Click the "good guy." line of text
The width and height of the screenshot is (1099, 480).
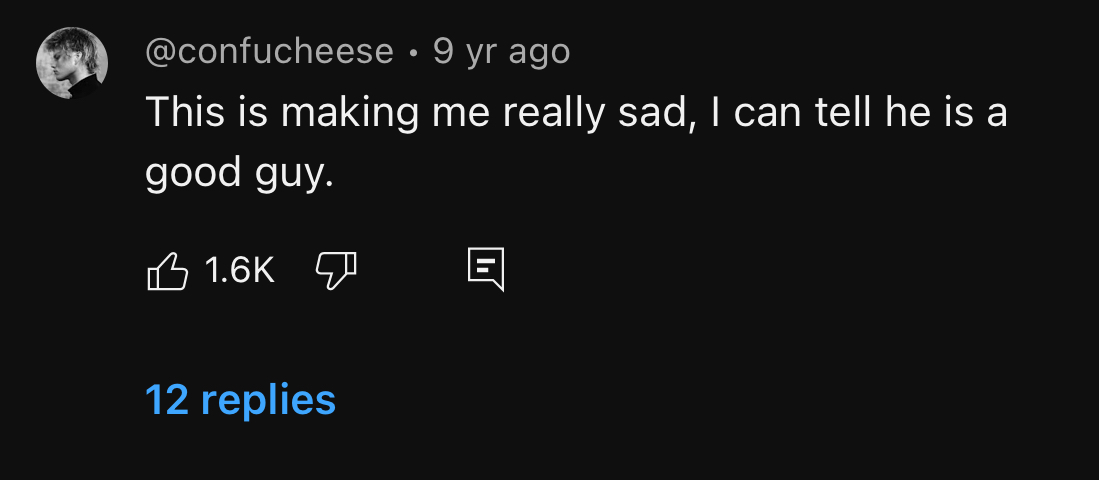coord(238,173)
